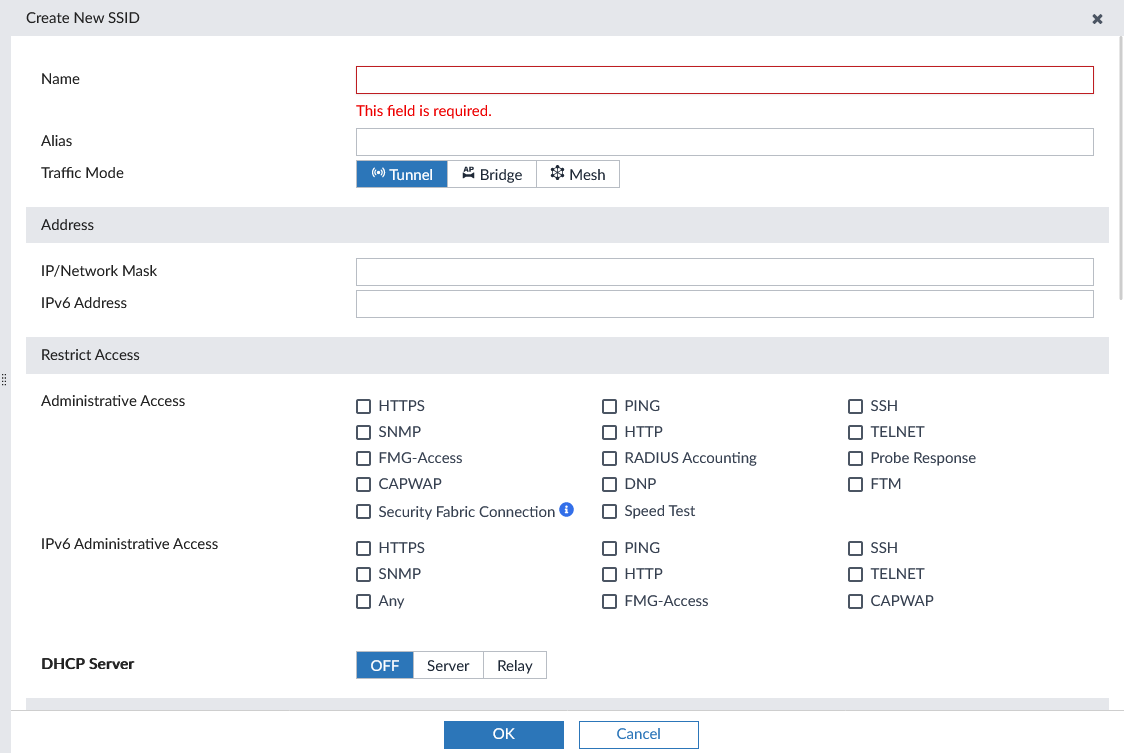Set DHCP Server to OFF

point(385,666)
